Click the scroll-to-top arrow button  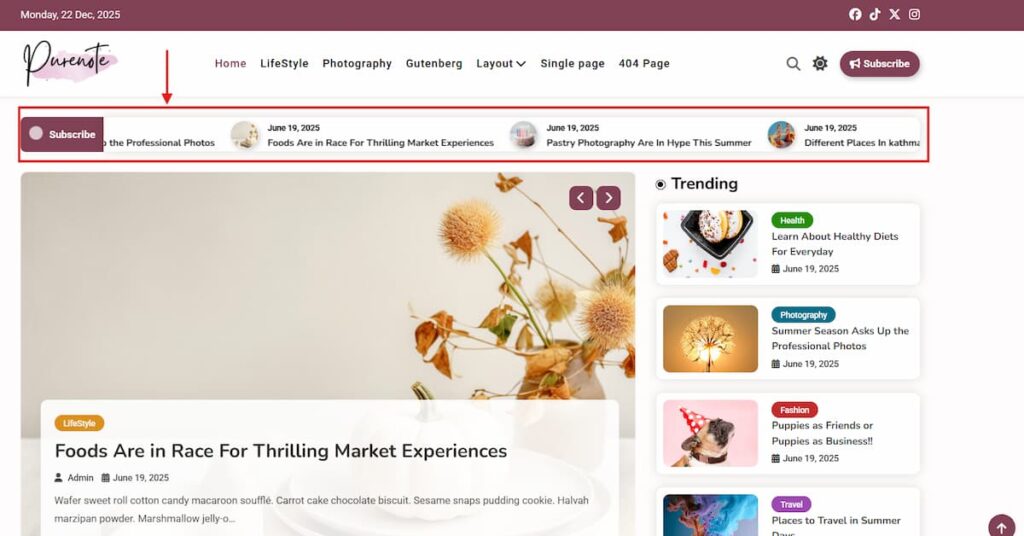(x=1002, y=527)
